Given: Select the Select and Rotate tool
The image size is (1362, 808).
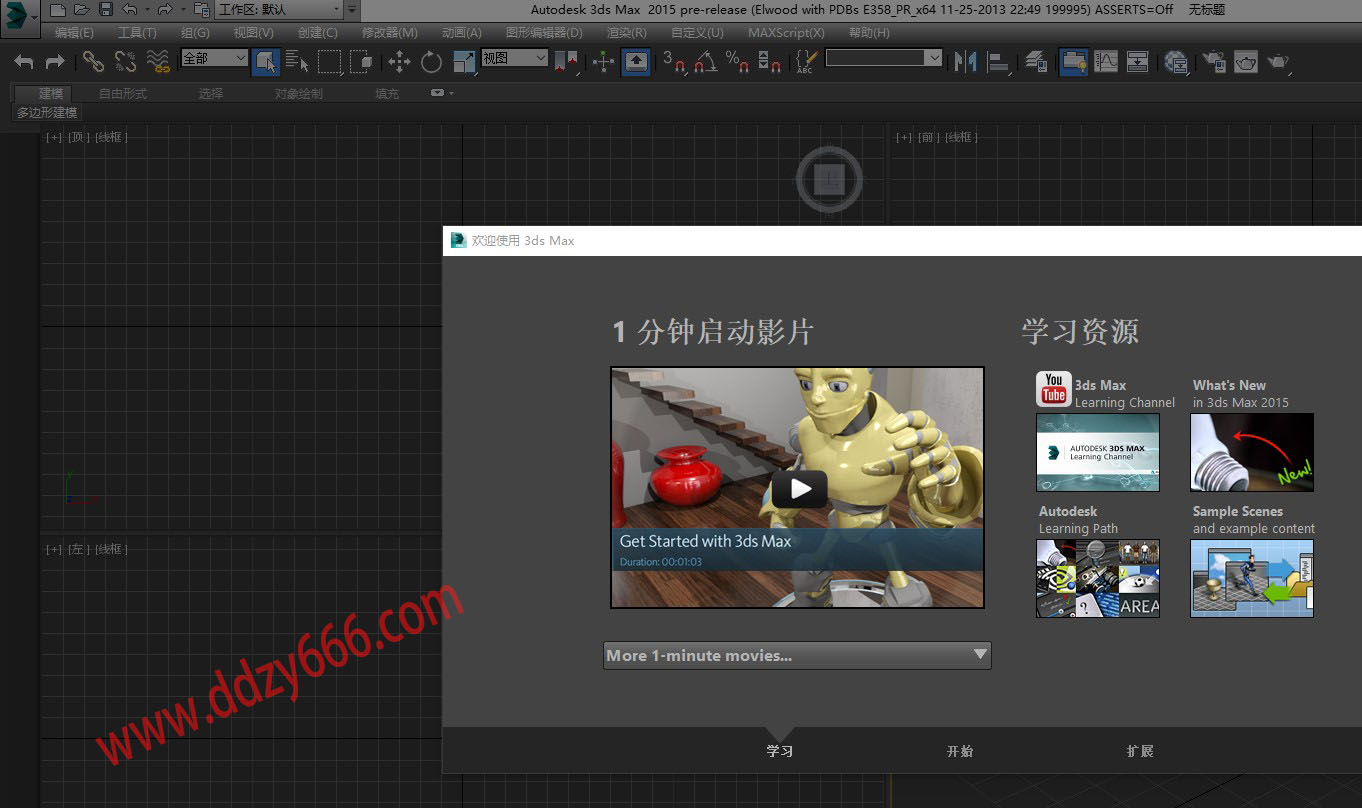Looking at the screenshot, I should point(431,62).
